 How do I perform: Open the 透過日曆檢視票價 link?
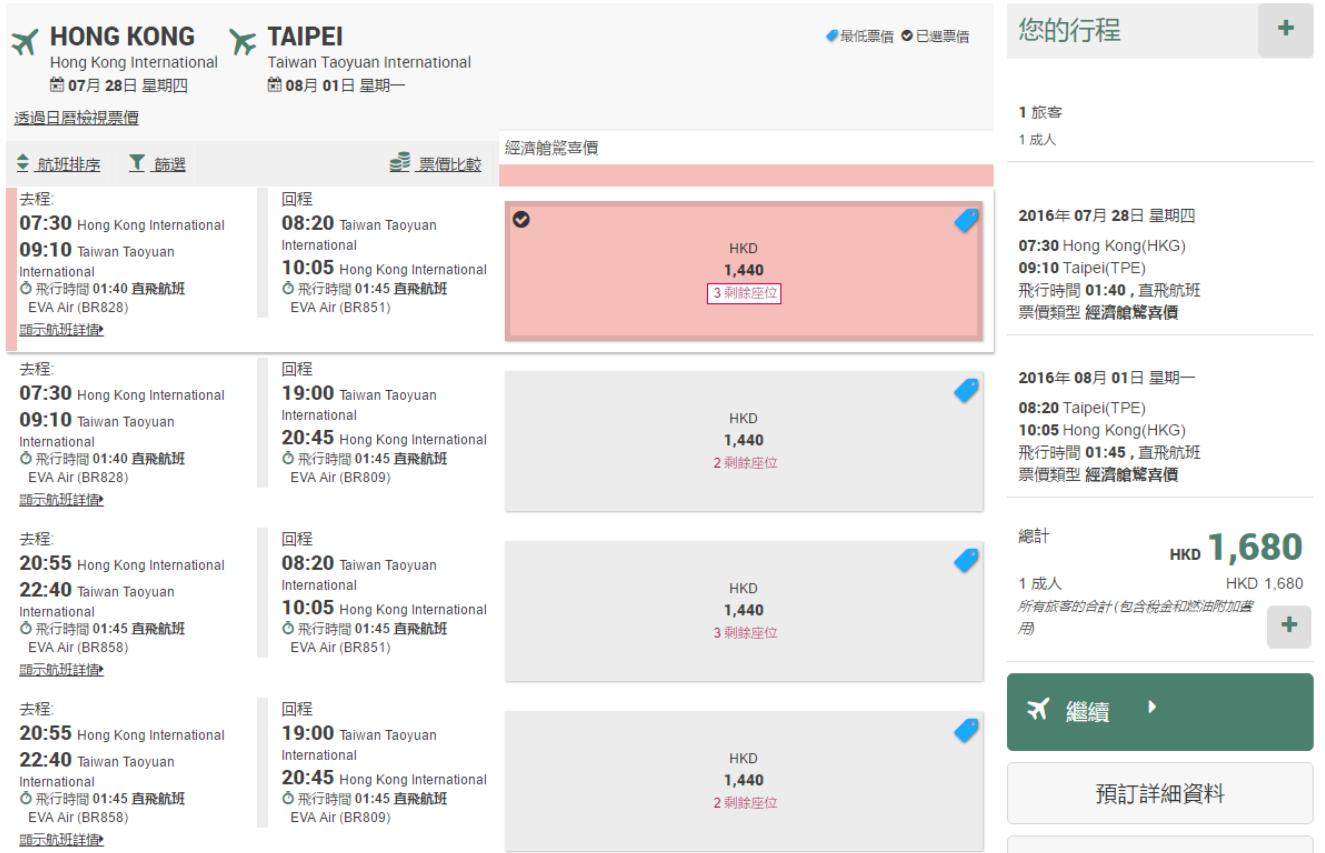(x=76, y=118)
